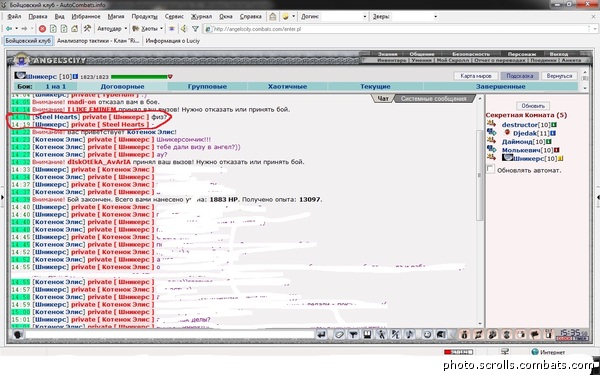Clear chat input with the eraser icon
The width and height of the screenshot is (600, 375).
[x=339, y=334]
